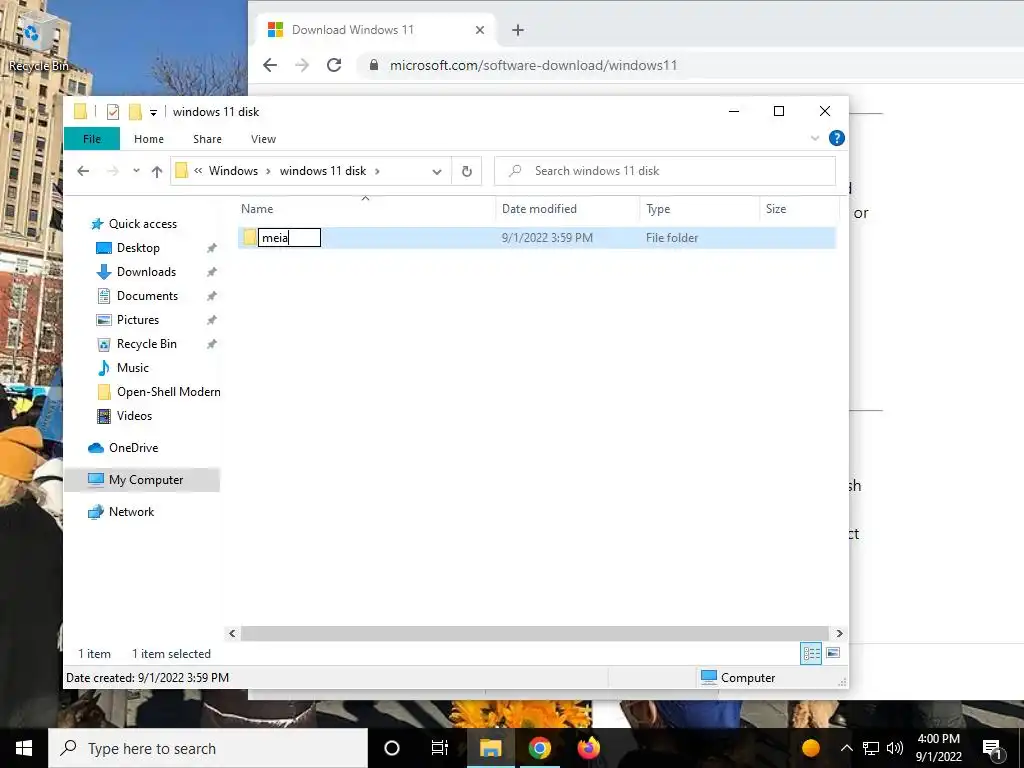Click Chrome's back button
This screenshot has width=1024, height=768.
(270, 65)
